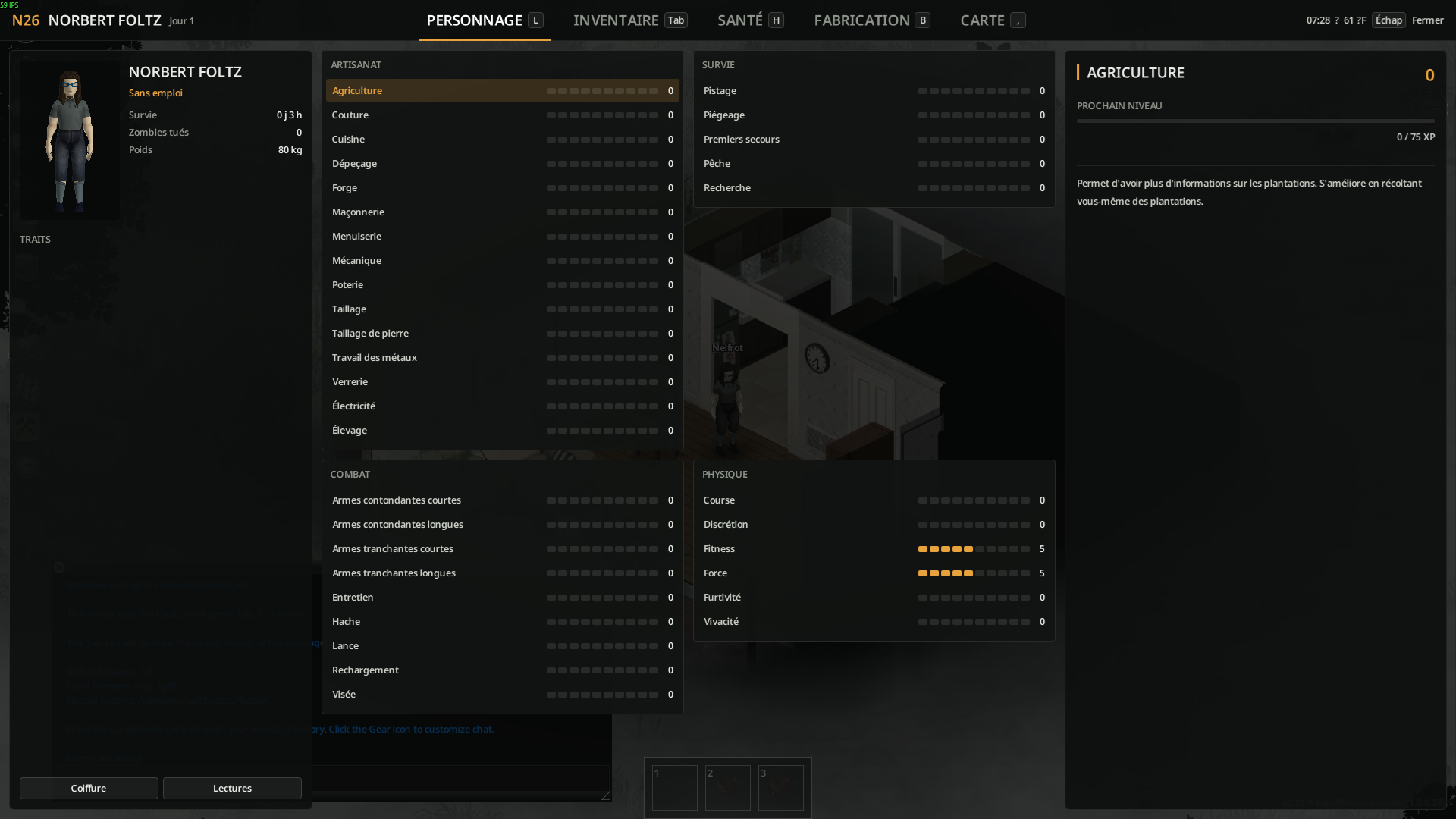Screen dimensions: 1456x819
Task: Select the Menuiserie skill
Action: 503,236
